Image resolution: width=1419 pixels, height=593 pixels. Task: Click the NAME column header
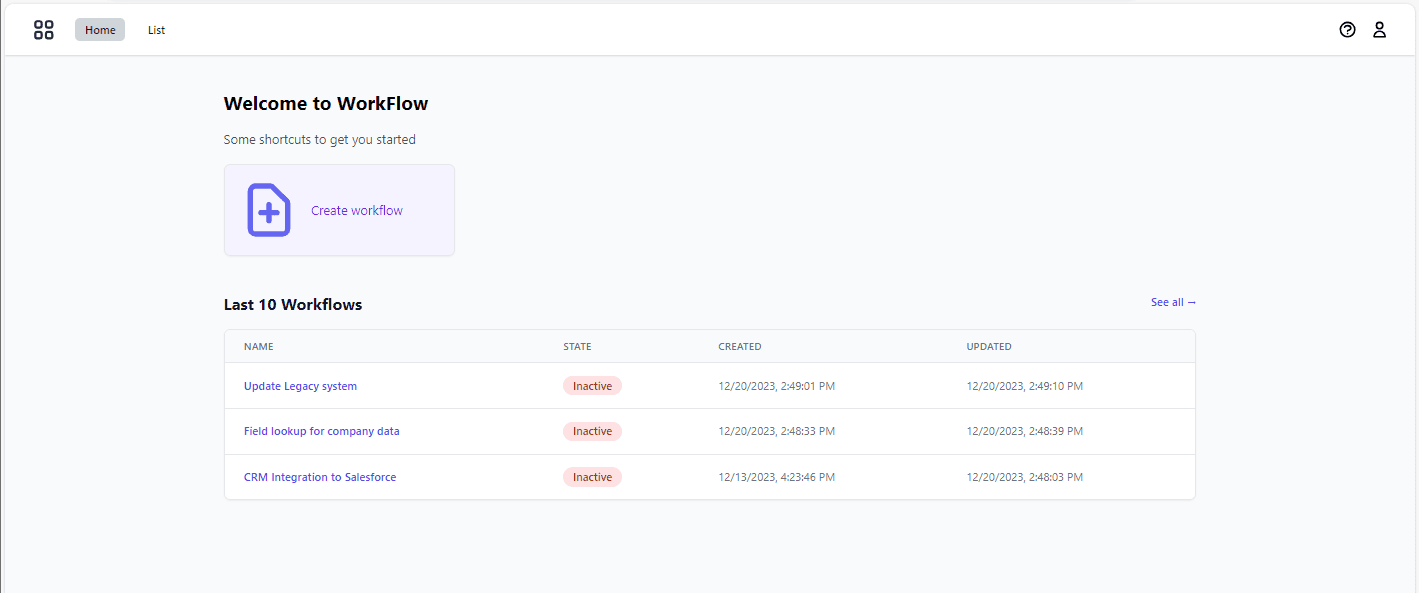[258, 346]
